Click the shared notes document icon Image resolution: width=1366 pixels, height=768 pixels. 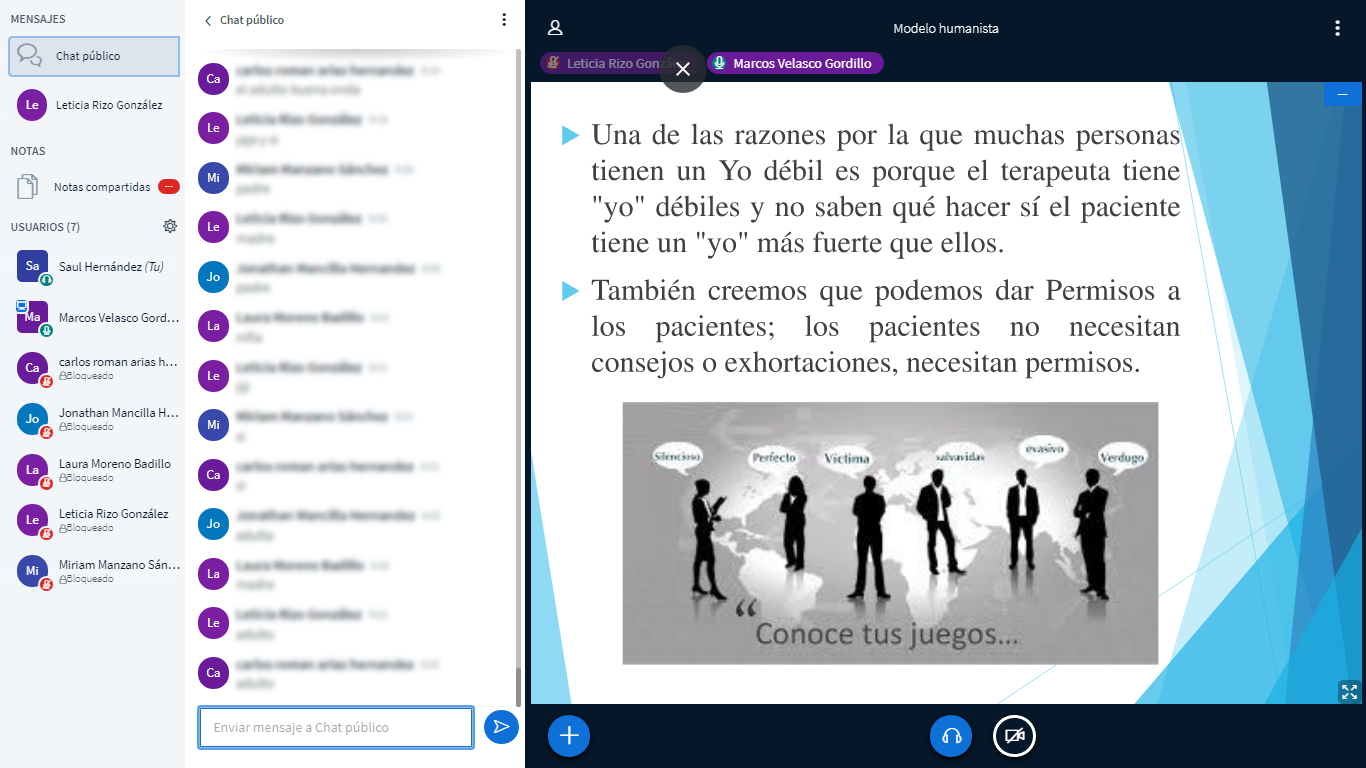point(28,187)
